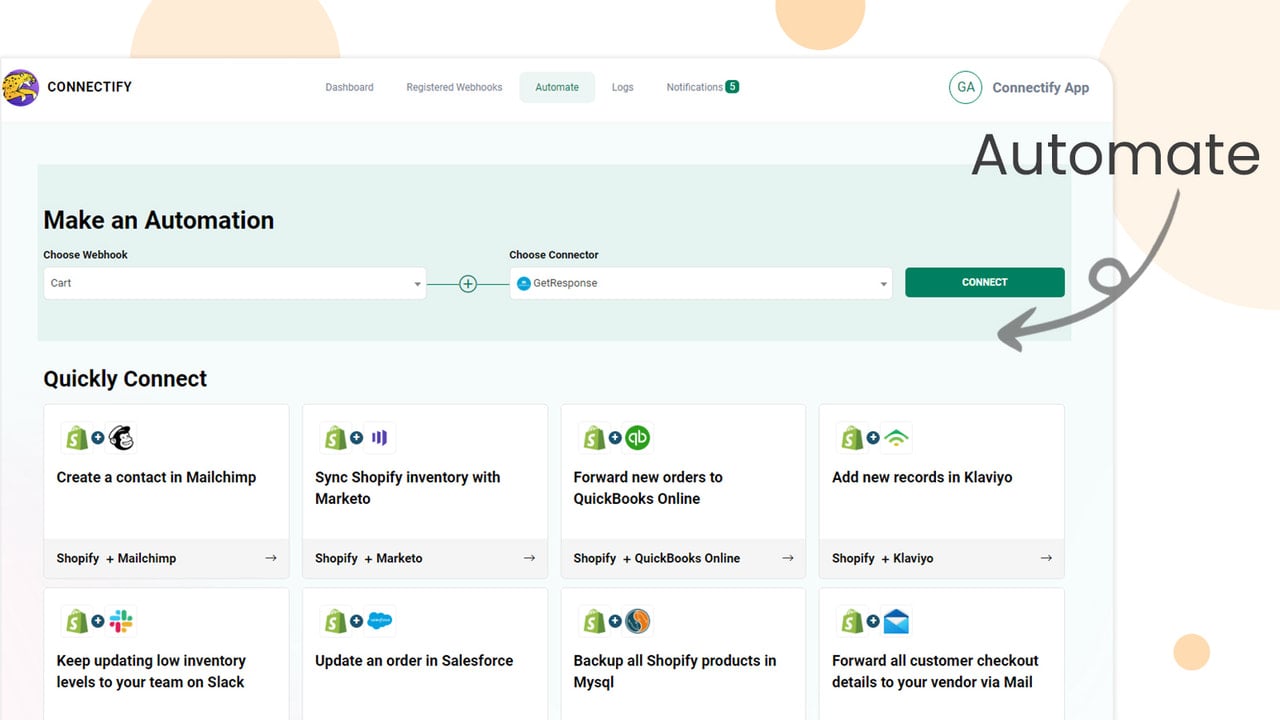Follow the Shopify + Mailchimp arrow link
This screenshot has height=720, width=1280.
271,558
